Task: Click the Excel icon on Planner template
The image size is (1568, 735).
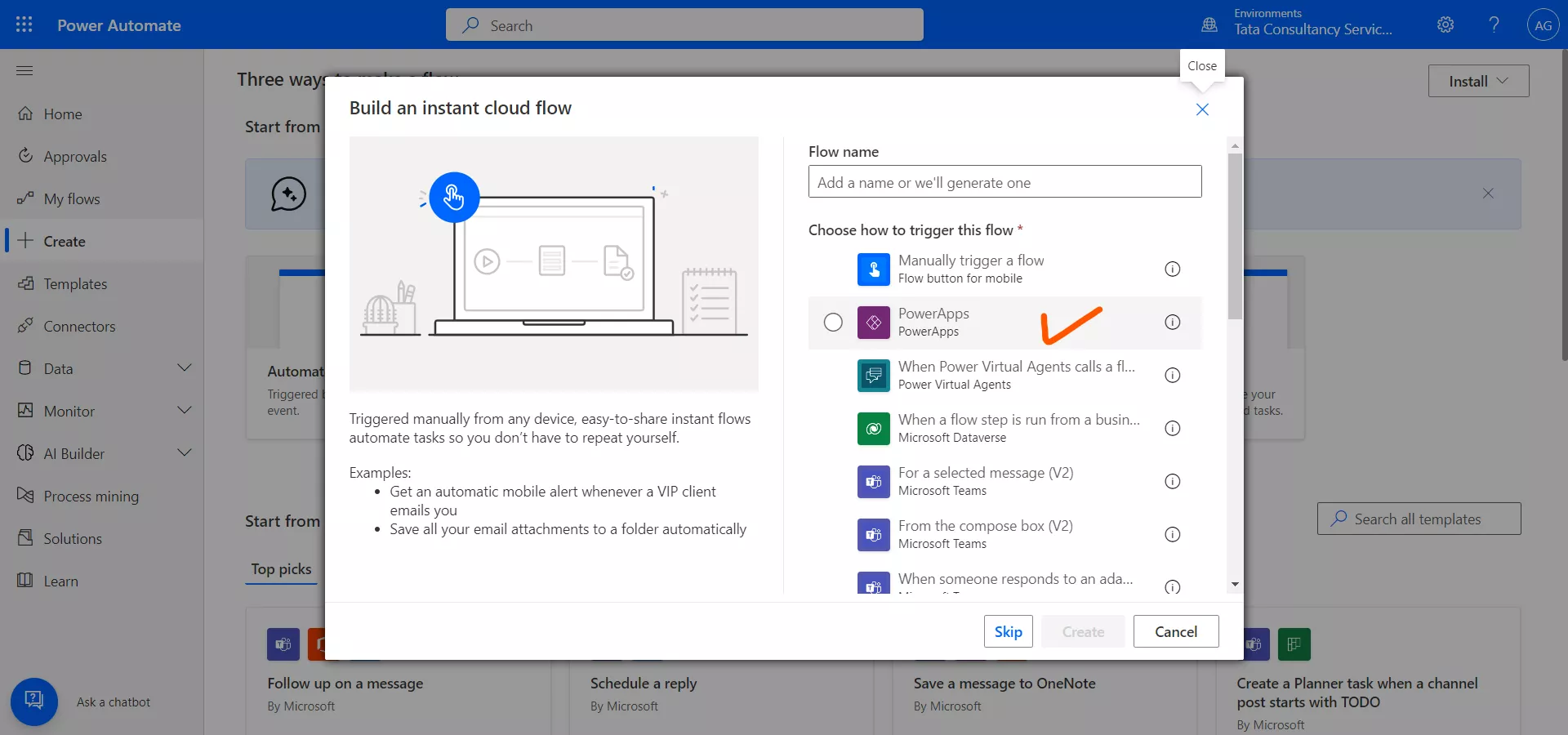Action: pos(1294,644)
